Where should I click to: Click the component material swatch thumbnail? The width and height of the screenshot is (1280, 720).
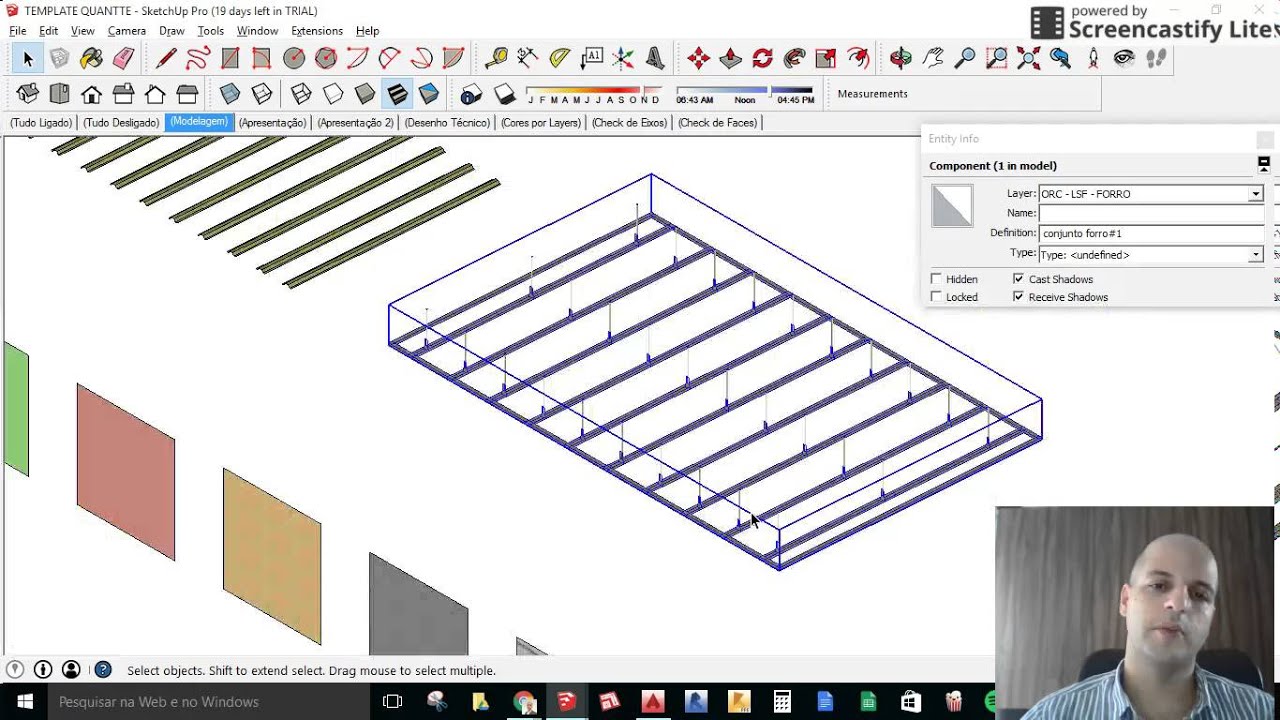[952, 206]
